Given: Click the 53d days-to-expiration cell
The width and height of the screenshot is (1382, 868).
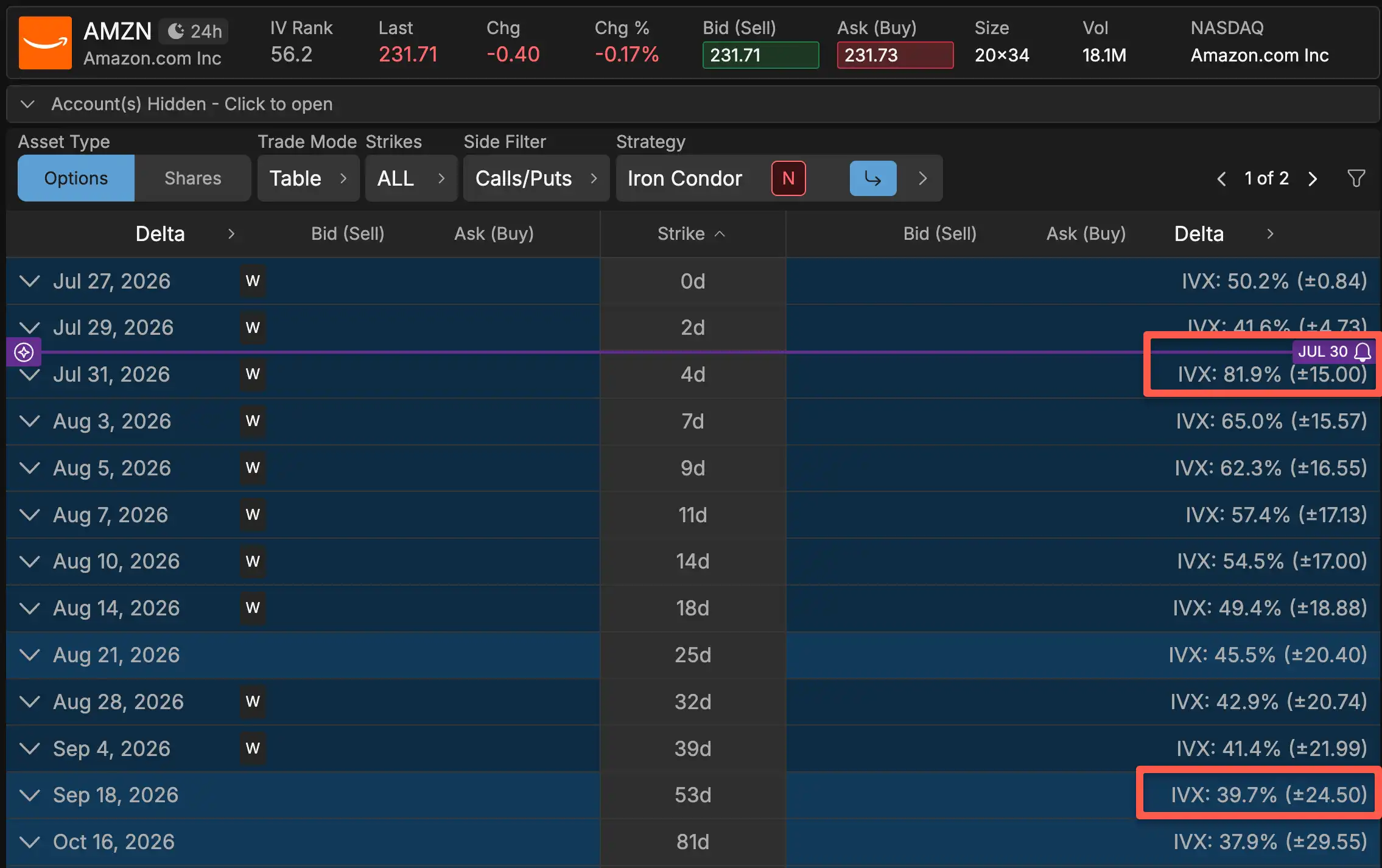Looking at the screenshot, I should tap(693, 795).
